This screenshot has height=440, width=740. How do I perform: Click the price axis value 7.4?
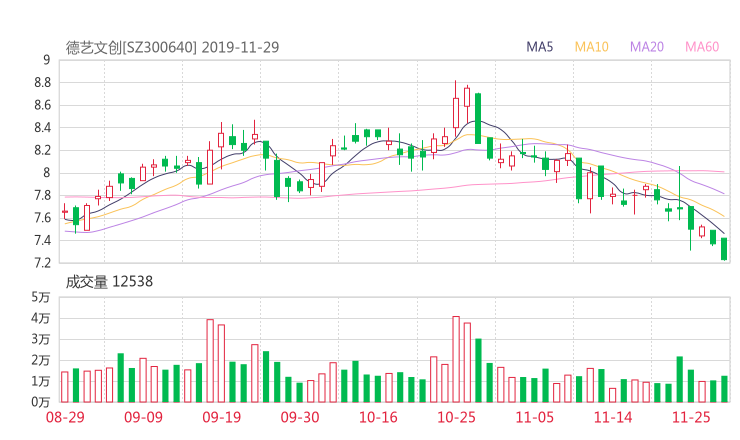click(42, 240)
